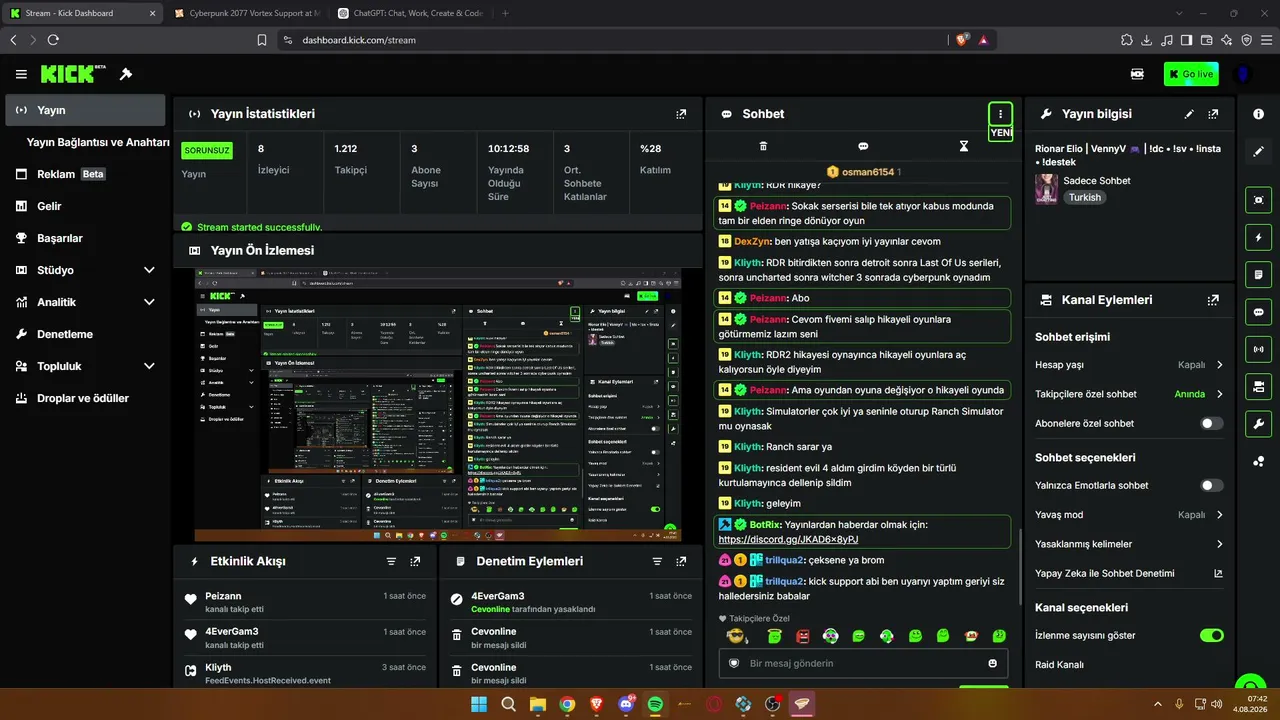Expand the Topluluk sidebar section
1280x720 pixels.
pos(149,366)
